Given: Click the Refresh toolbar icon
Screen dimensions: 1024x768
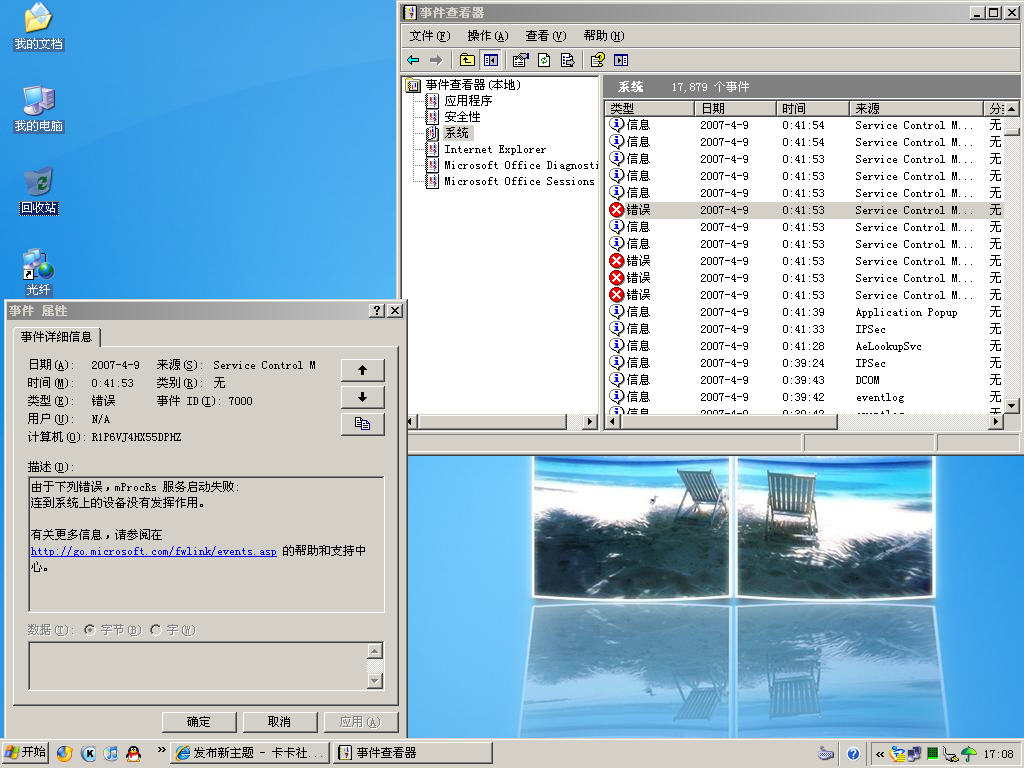Looking at the screenshot, I should (x=544, y=60).
